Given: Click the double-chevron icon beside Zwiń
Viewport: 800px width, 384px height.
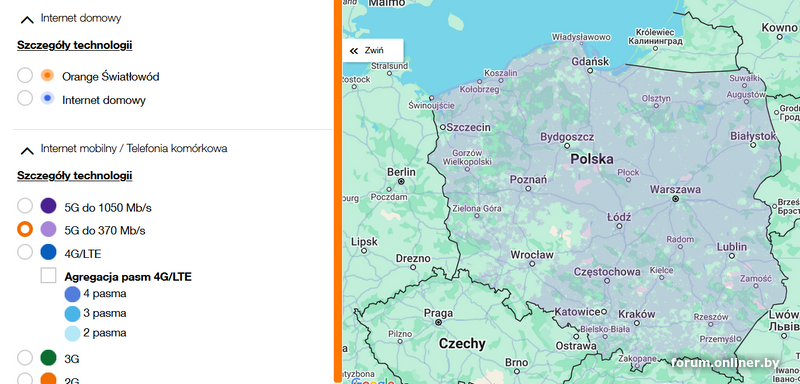Looking at the screenshot, I should [354, 51].
